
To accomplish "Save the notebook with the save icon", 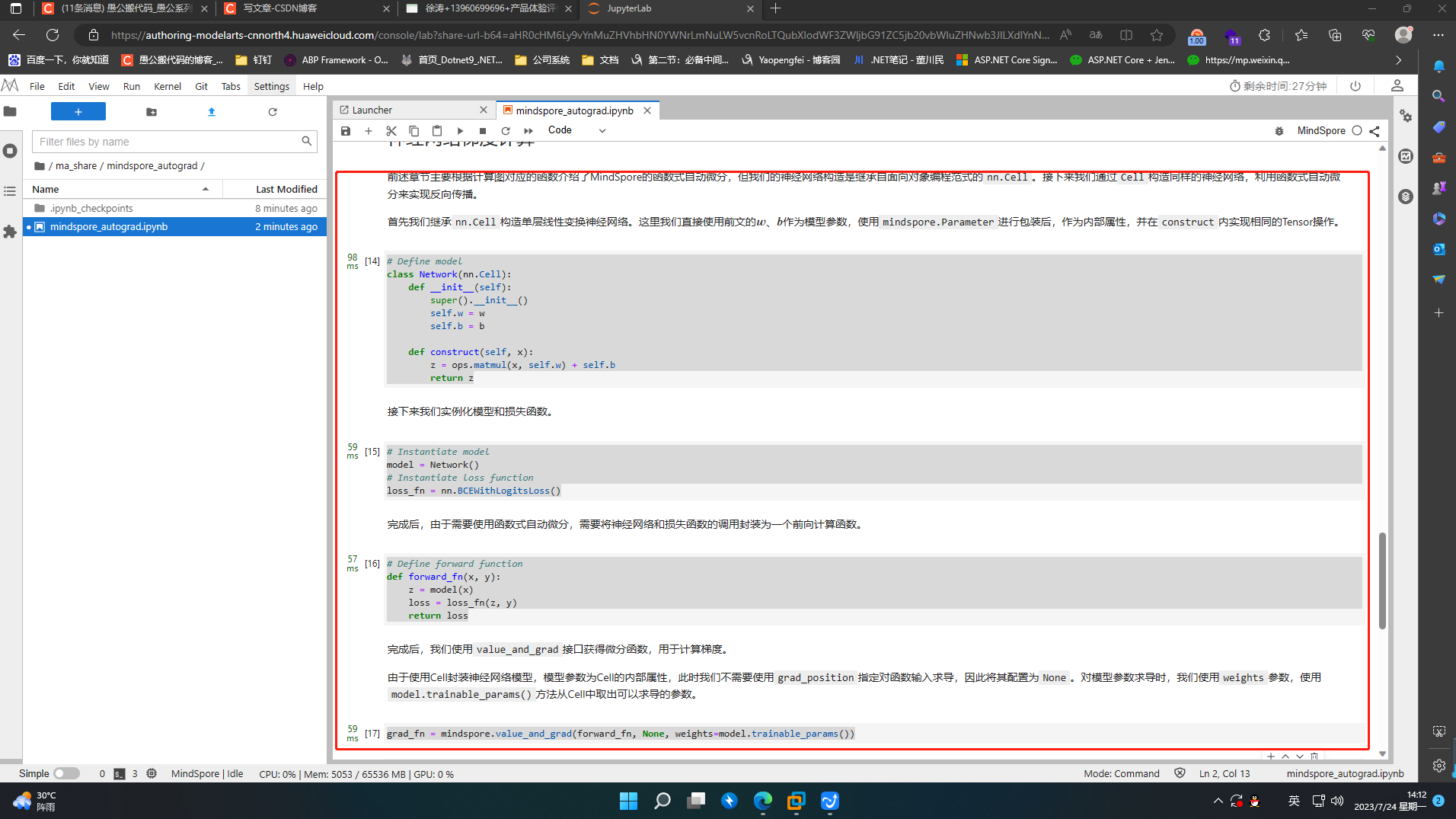I will coord(346,131).
